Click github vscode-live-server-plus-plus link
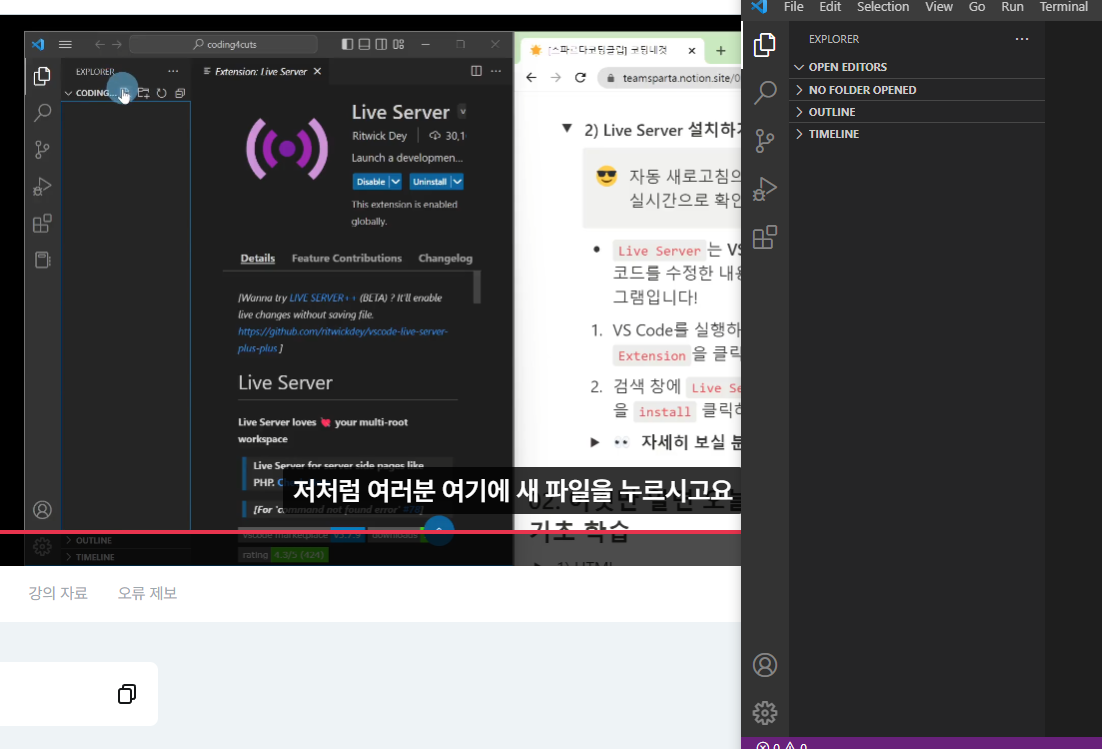This screenshot has width=1102, height=749. (x=342, y=339)
